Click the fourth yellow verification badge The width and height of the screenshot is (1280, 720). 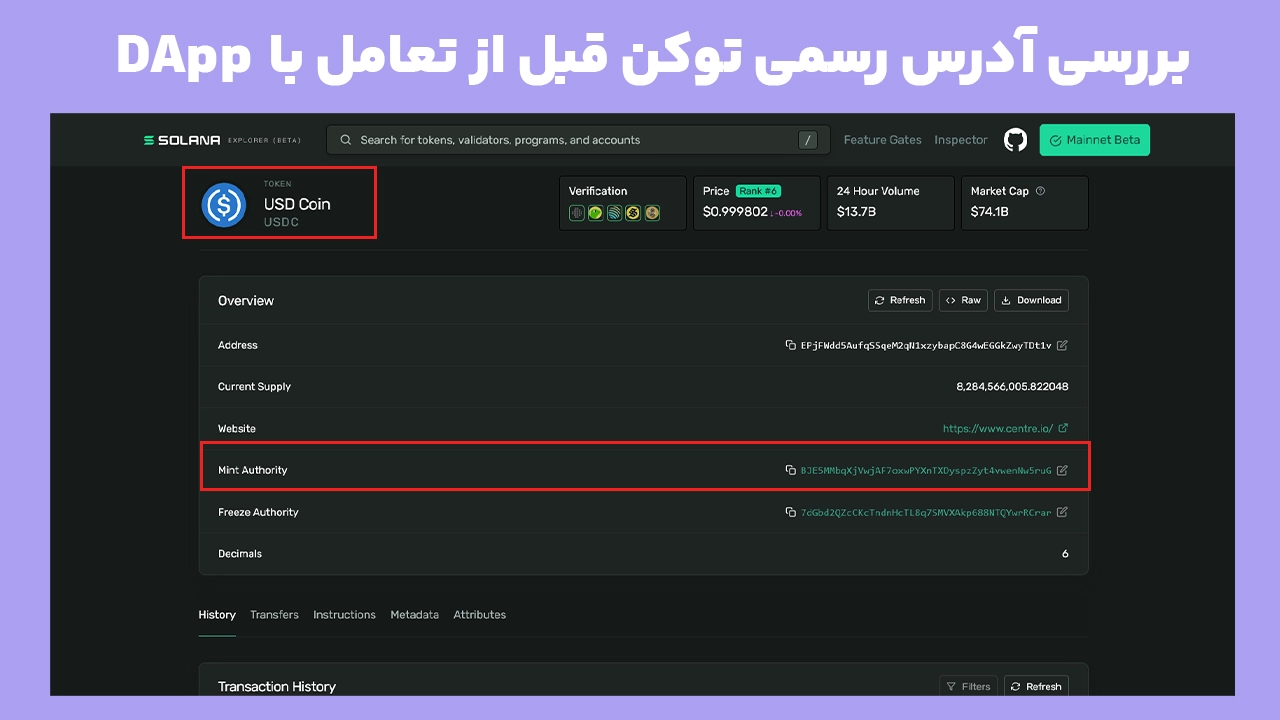click(633, 213)
